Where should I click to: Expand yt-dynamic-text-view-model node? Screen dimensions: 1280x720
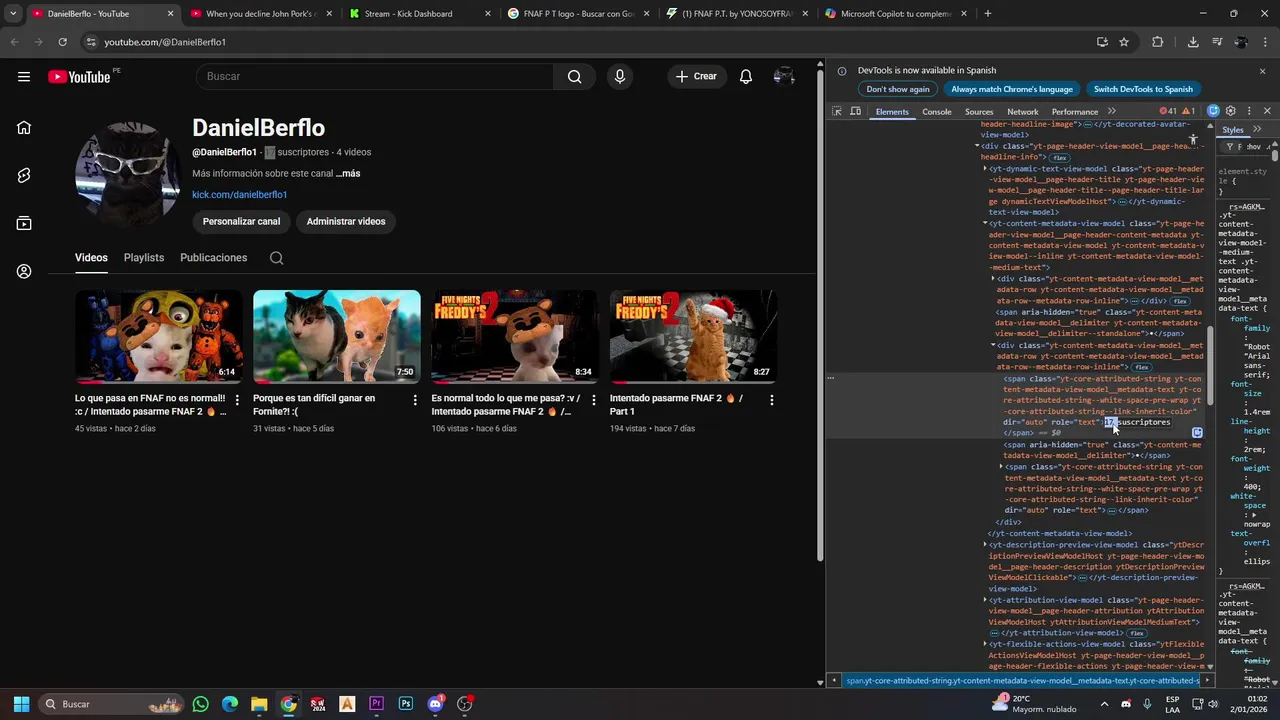985,169
